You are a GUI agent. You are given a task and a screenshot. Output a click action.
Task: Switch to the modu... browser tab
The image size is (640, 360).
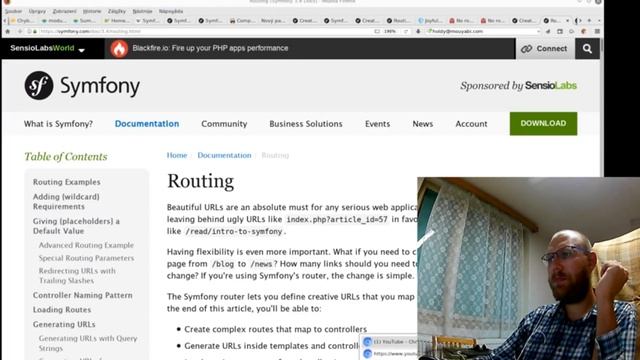pos(54,20)
